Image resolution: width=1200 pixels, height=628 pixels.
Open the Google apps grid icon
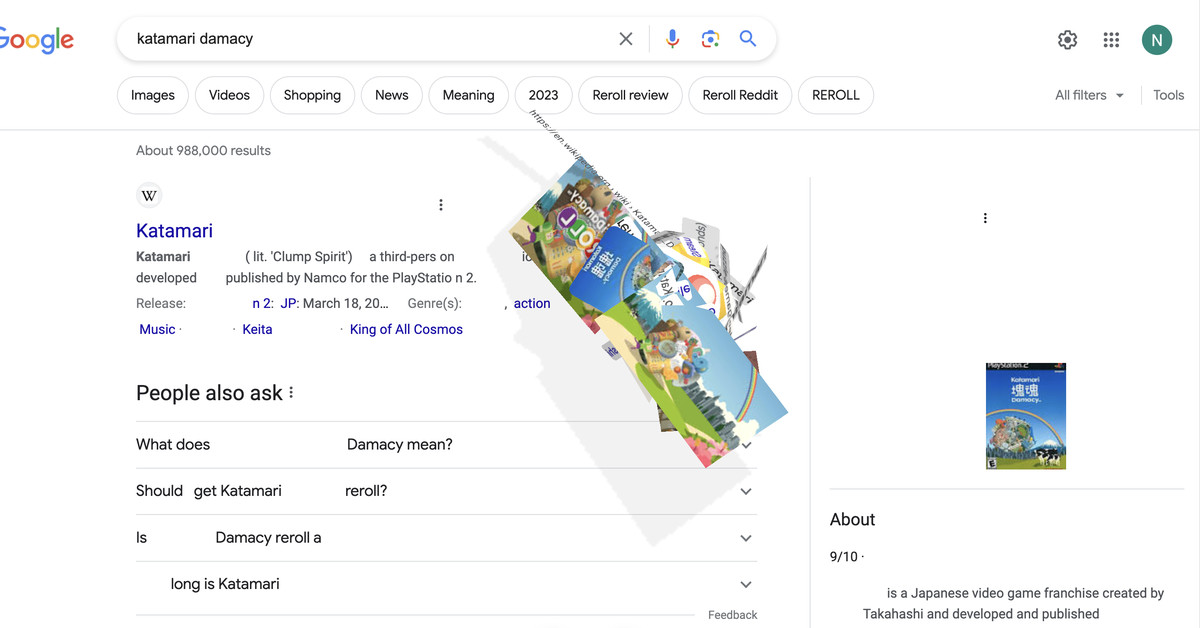[1111, 40]
